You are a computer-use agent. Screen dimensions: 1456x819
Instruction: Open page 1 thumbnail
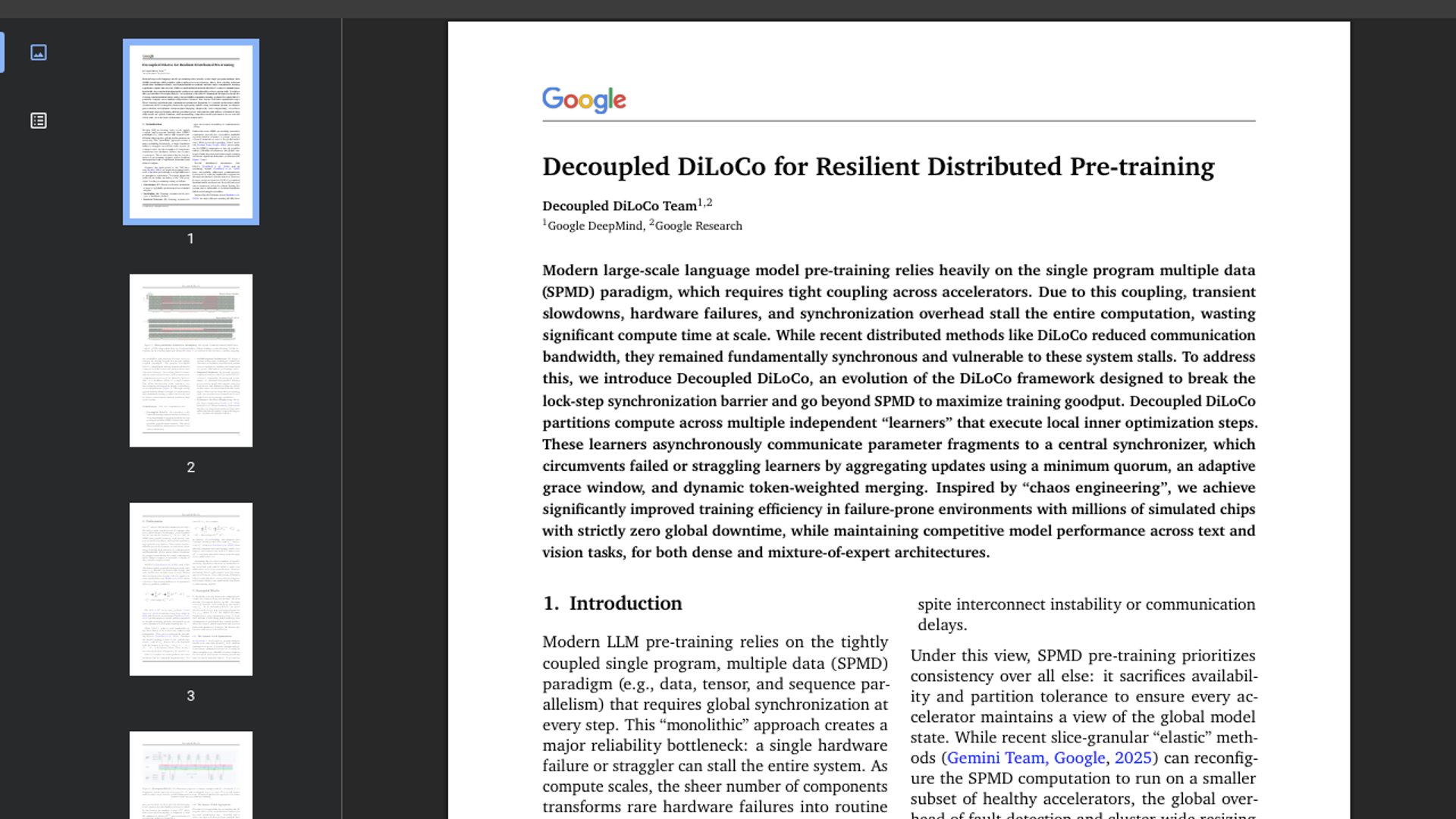click(191, 132)
